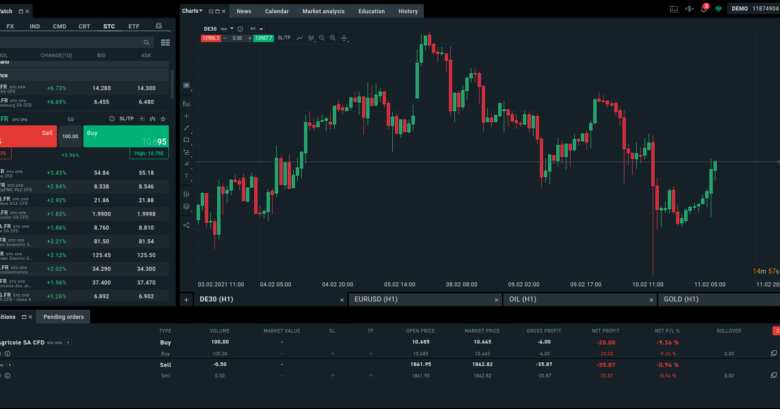Toggle SL/TP in the chart toolbar
The image size is (780, 409).
tap(284, 38)
